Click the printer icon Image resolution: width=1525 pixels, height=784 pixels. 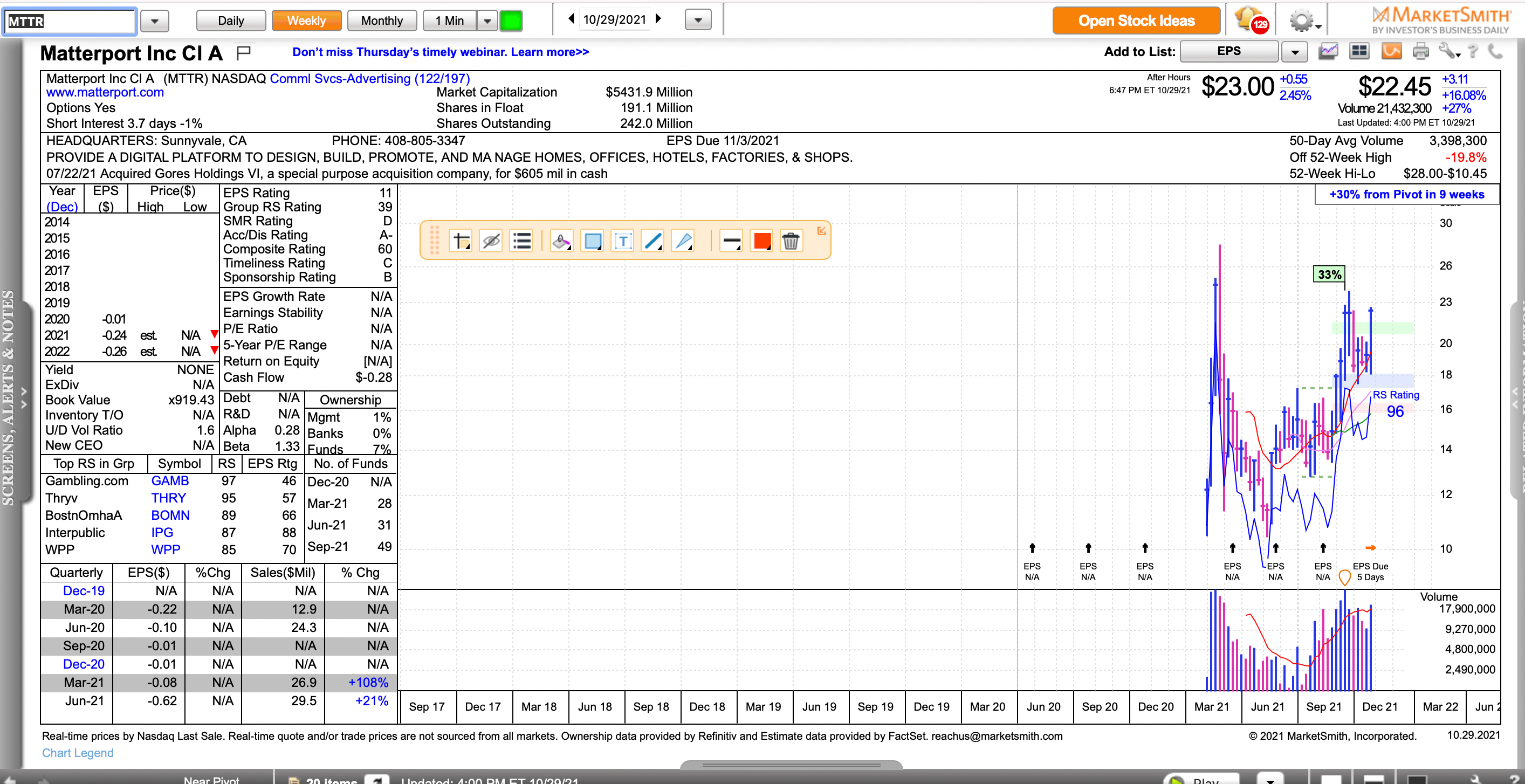click(1420, 52)
